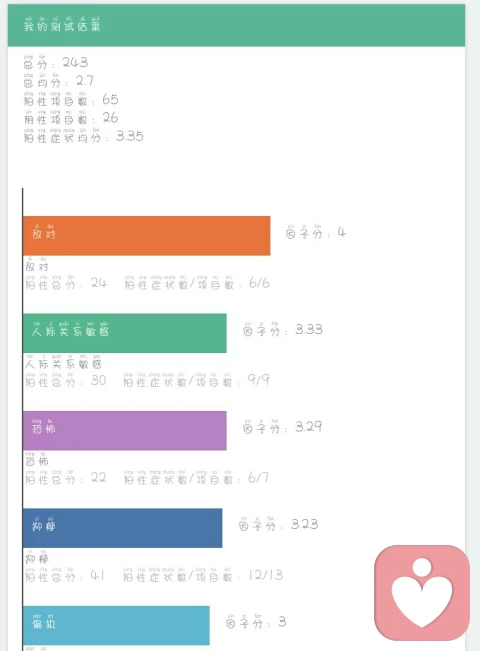Click the 阴性项目数 26 line
This screenshot has height=651, width=480.
71,117
